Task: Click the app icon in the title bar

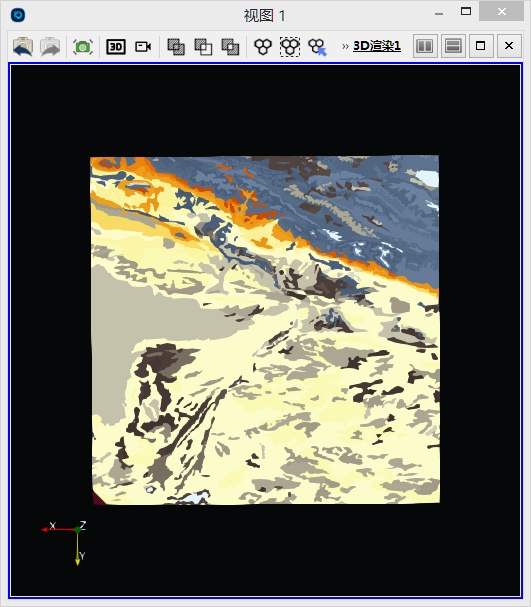Action: pos(18,15)
